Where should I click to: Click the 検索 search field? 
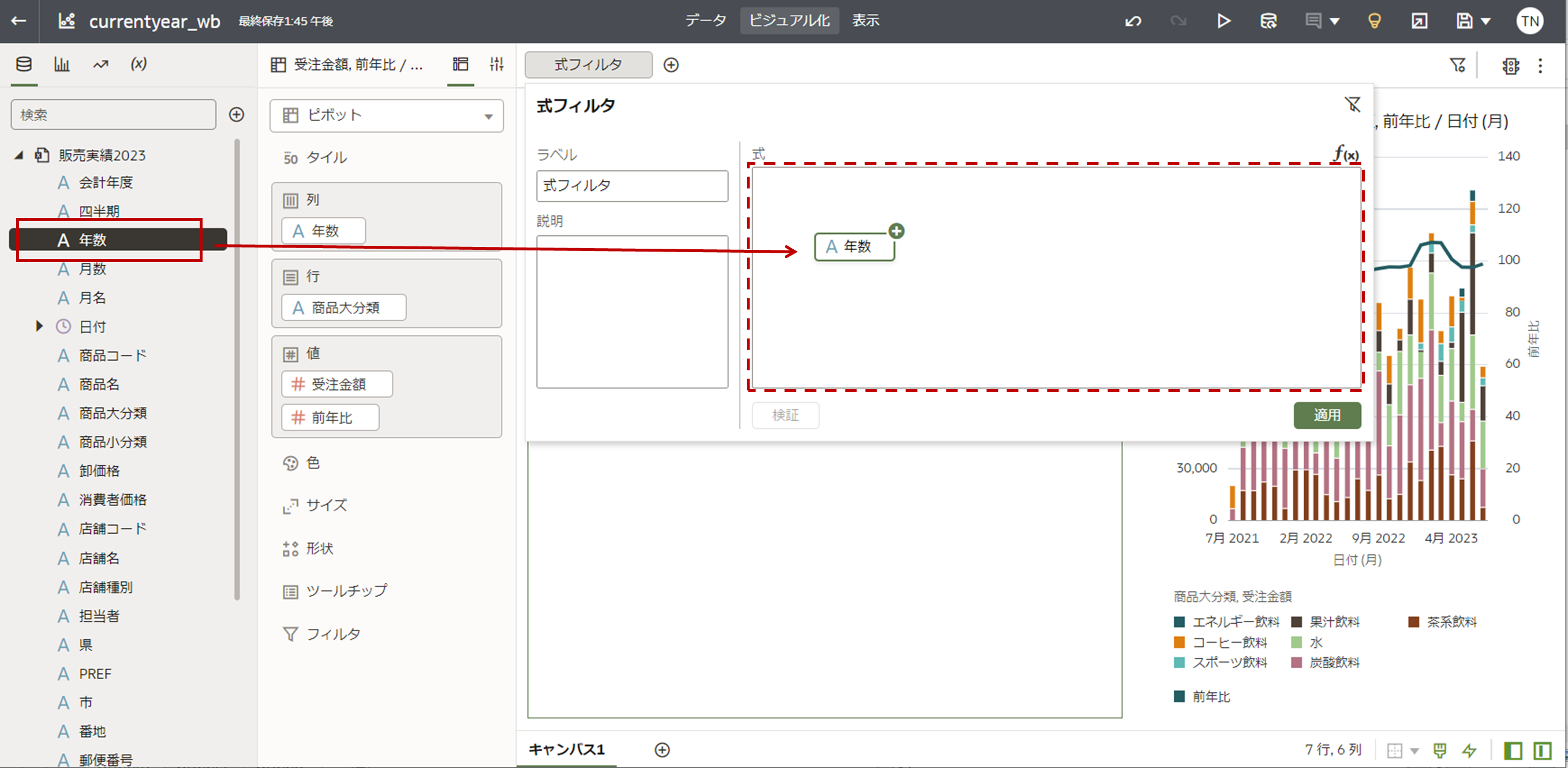pyautogui.click(x=113, y=115)
